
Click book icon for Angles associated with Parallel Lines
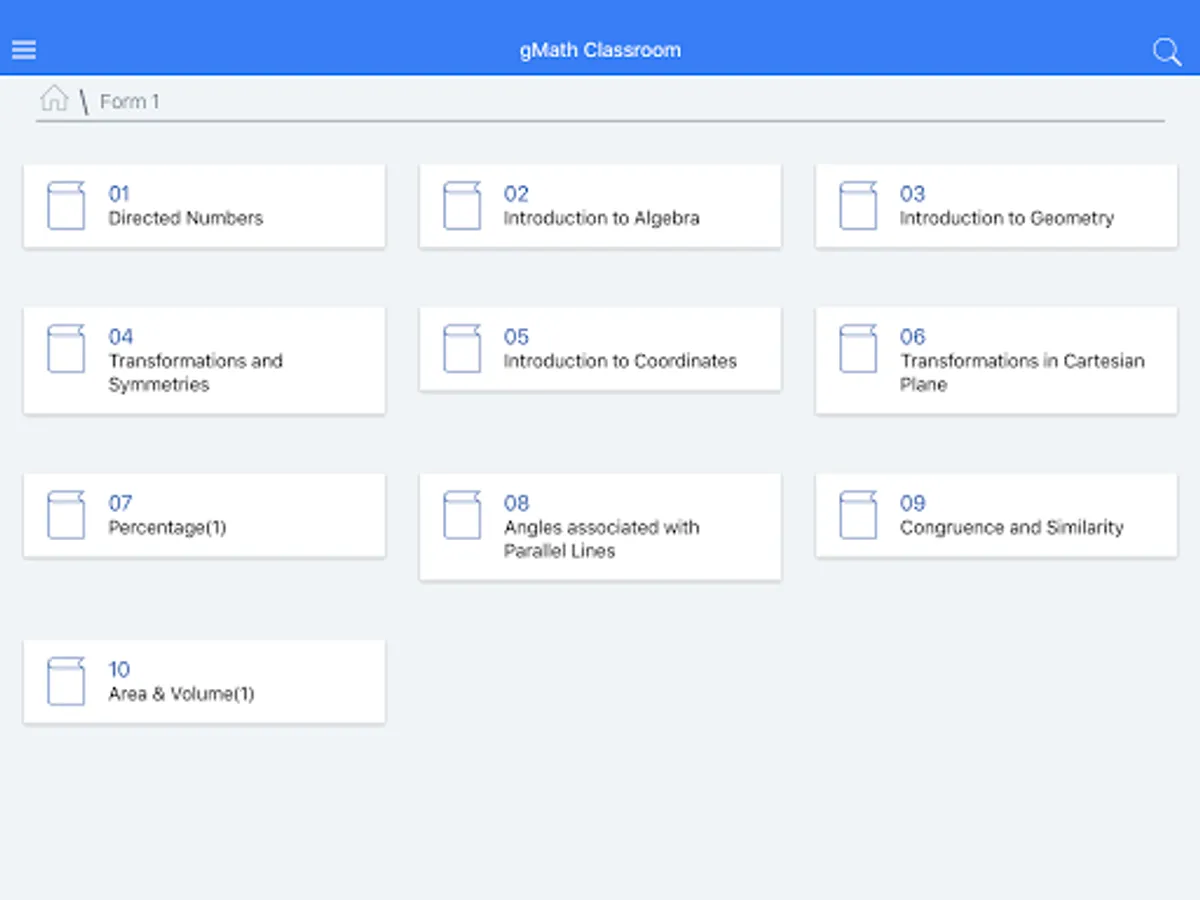(x=462, y=514)
